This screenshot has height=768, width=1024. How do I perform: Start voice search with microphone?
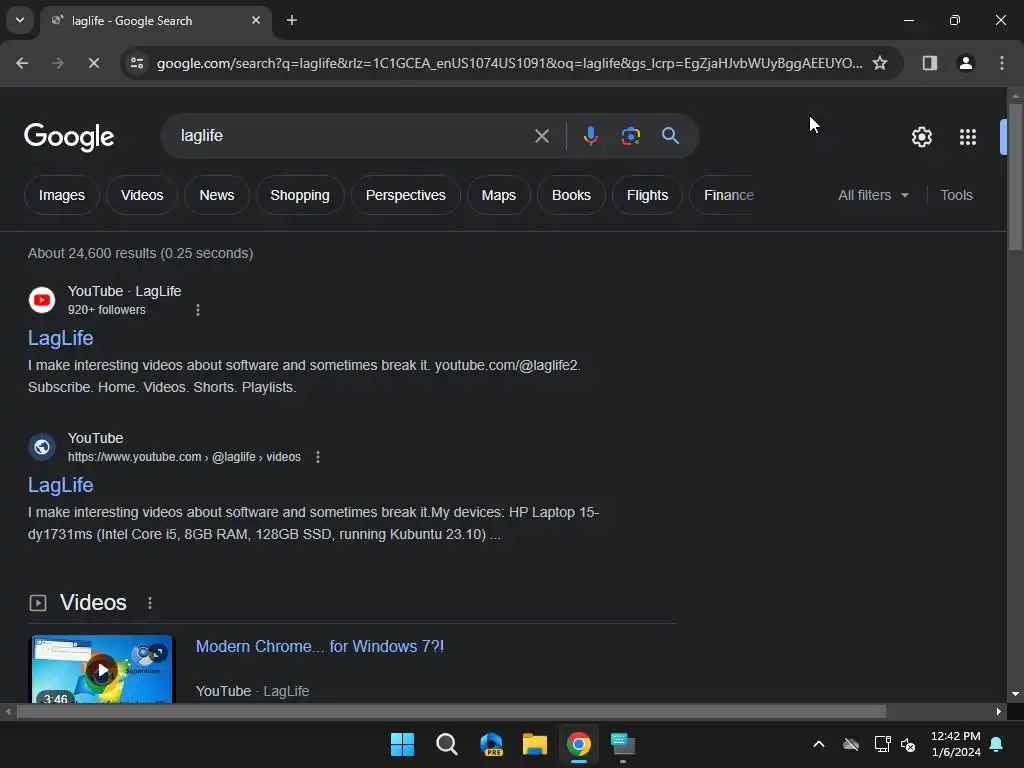[x=590, y=136]
